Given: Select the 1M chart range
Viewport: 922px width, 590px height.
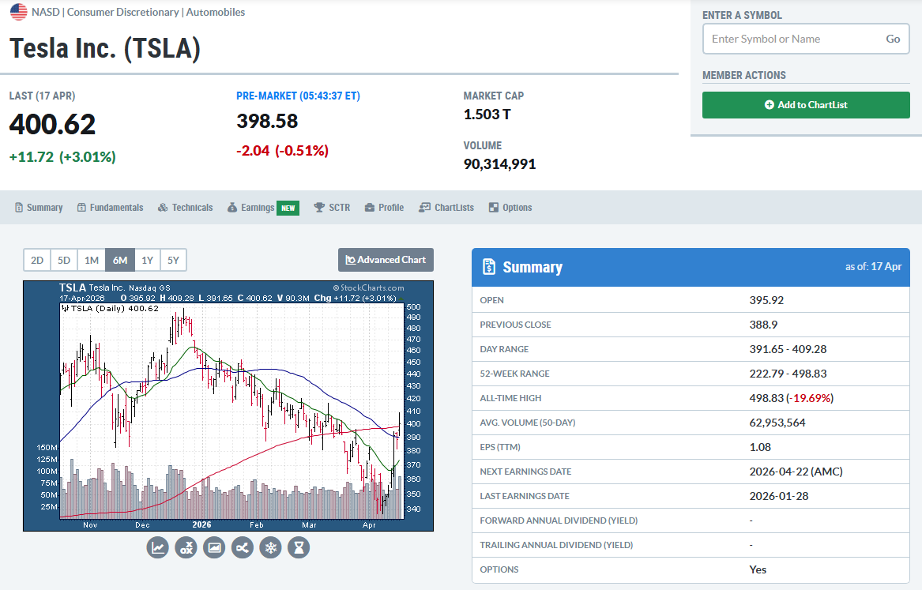Looking at the screenshot, I should (91, 260).
